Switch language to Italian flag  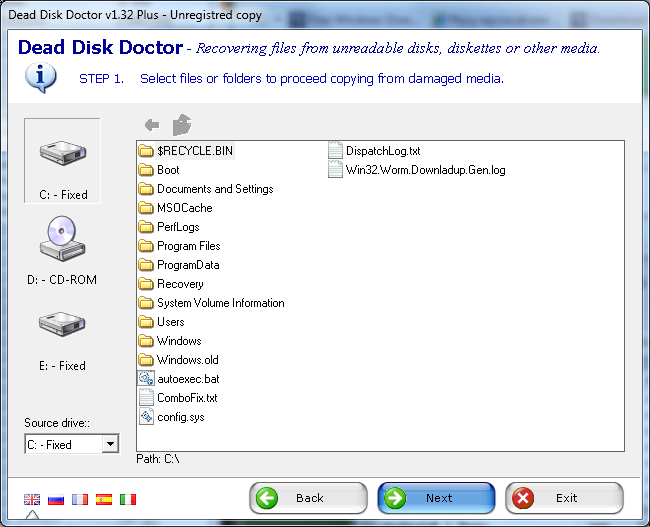click(128, 499)
